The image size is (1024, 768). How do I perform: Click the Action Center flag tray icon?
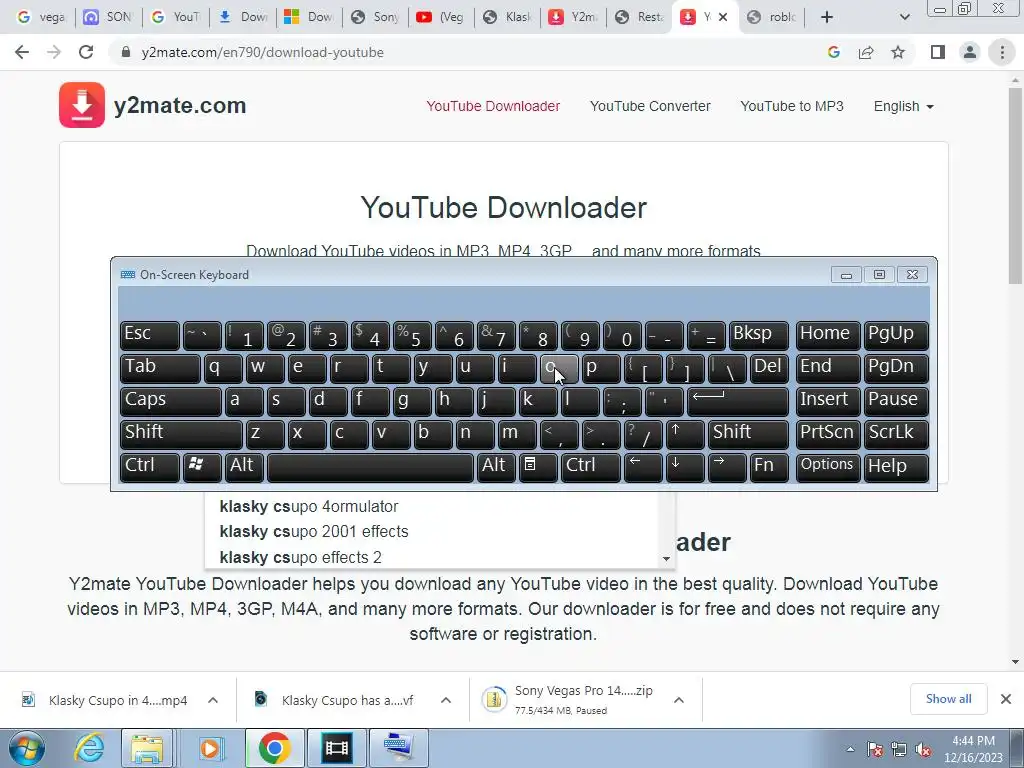pyautogui.click(x=874, y=750)
